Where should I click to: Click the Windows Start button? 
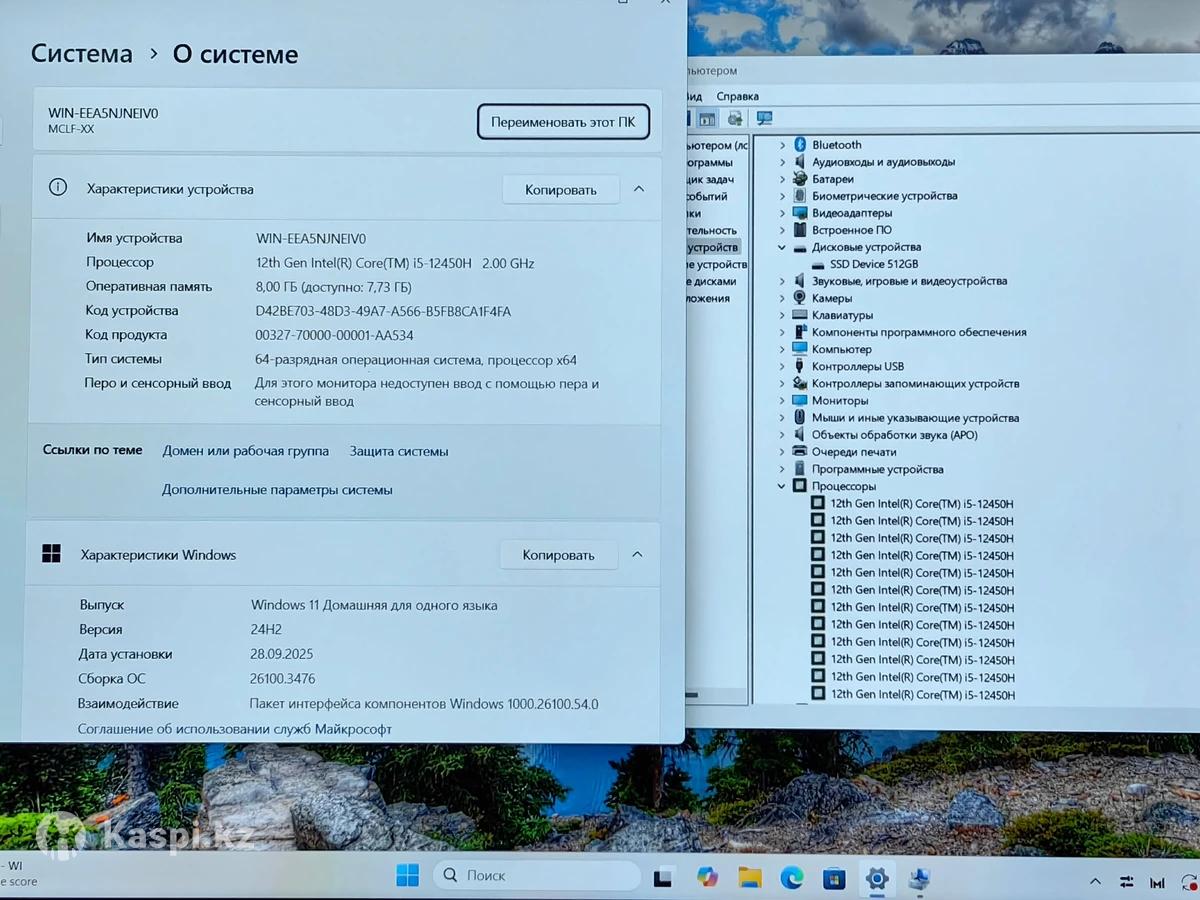pyautogui.click(x=407, y=876)
